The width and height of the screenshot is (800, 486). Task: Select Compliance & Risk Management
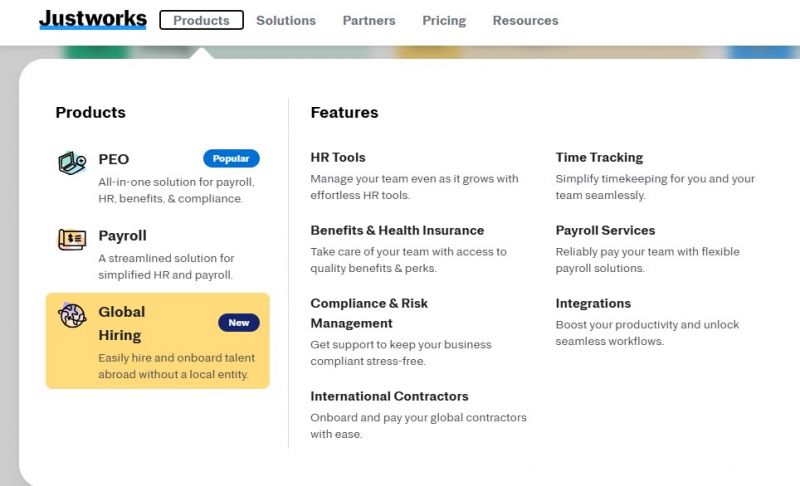point(369,313)
